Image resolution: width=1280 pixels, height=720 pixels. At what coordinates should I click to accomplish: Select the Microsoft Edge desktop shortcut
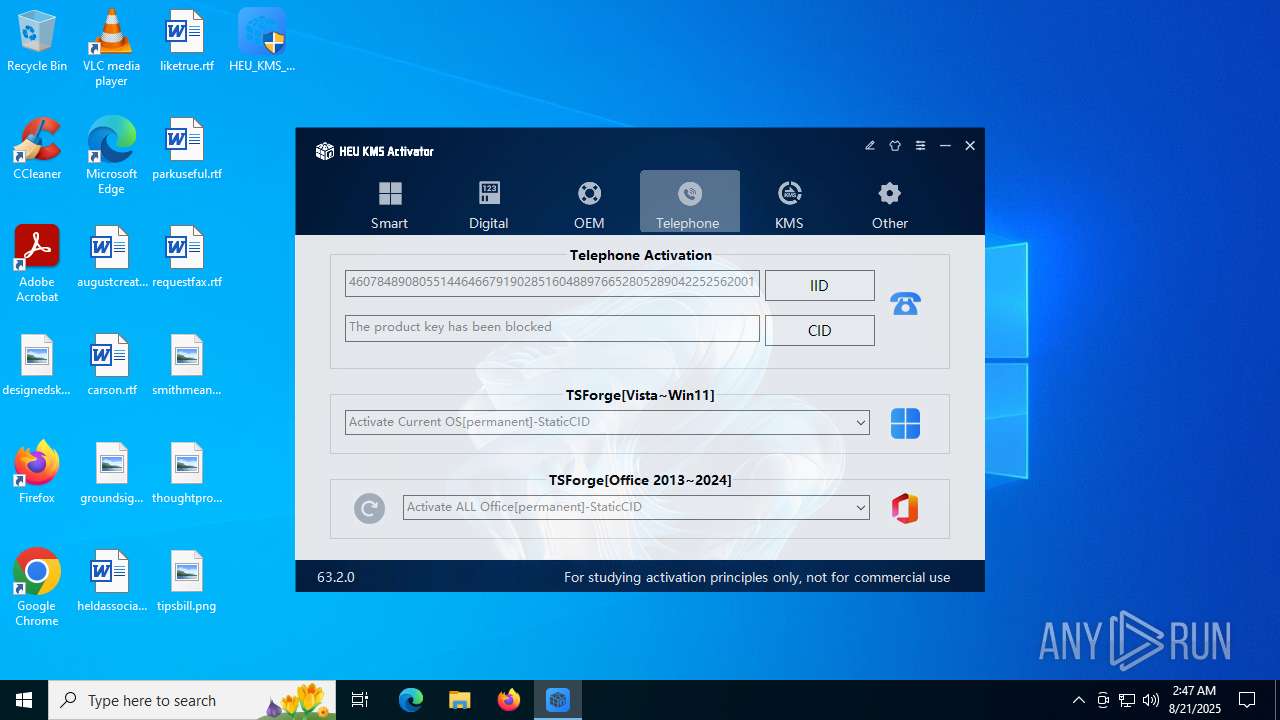pyautogui.click(x=111, y=156)
